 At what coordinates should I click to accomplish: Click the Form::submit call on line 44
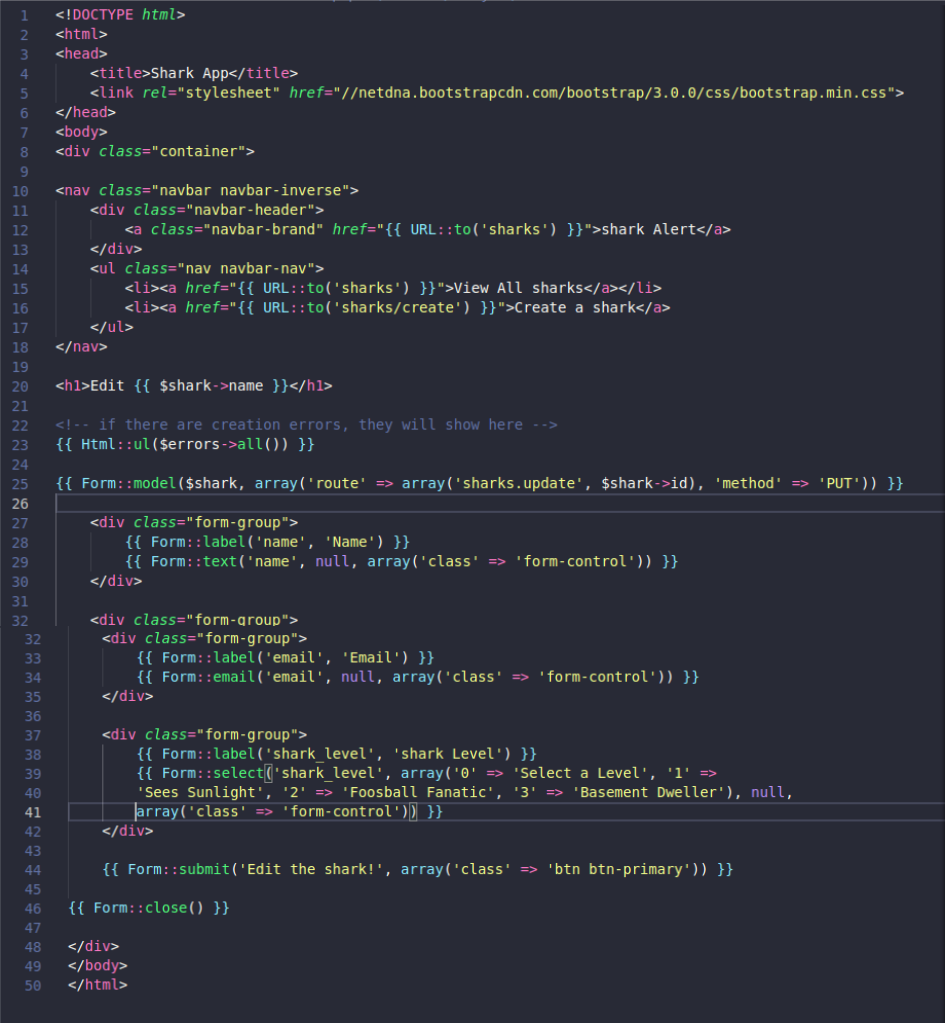pos(417,870)
